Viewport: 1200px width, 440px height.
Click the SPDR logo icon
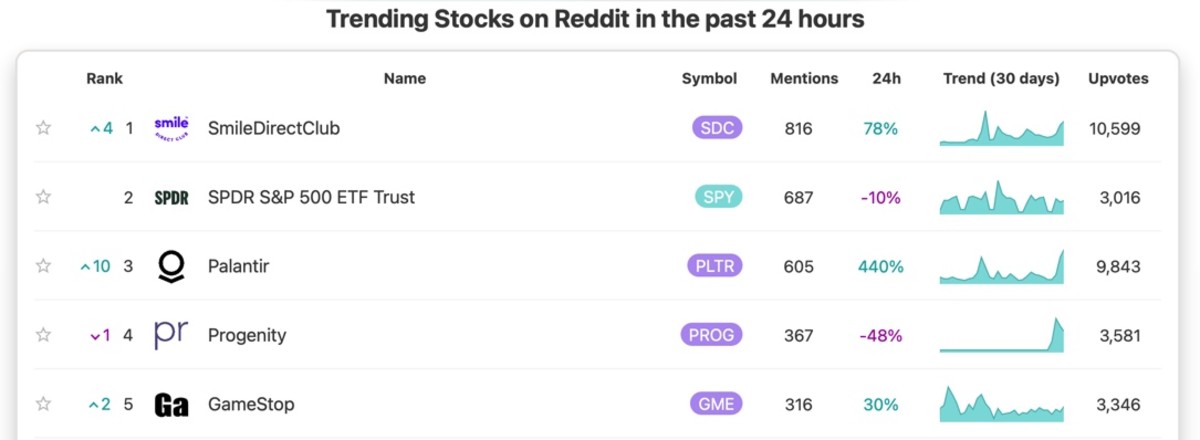coord(171,197)
